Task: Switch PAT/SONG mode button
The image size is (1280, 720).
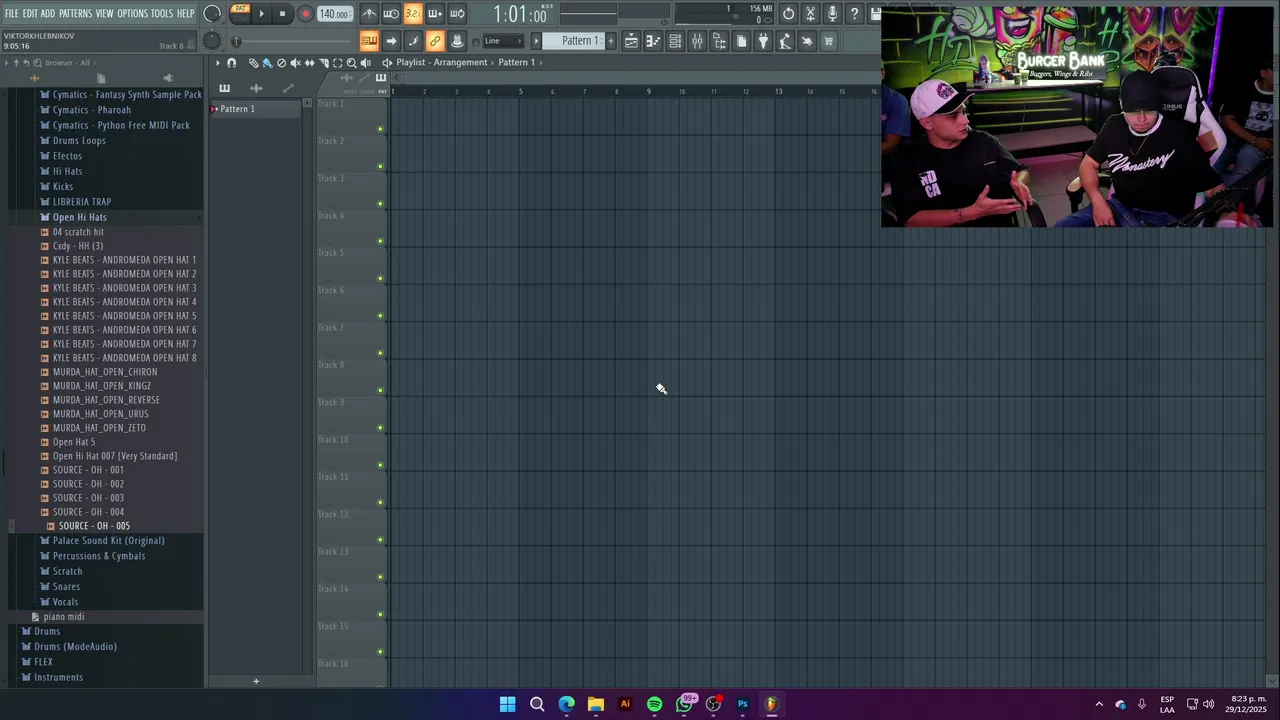Action: 240,13
